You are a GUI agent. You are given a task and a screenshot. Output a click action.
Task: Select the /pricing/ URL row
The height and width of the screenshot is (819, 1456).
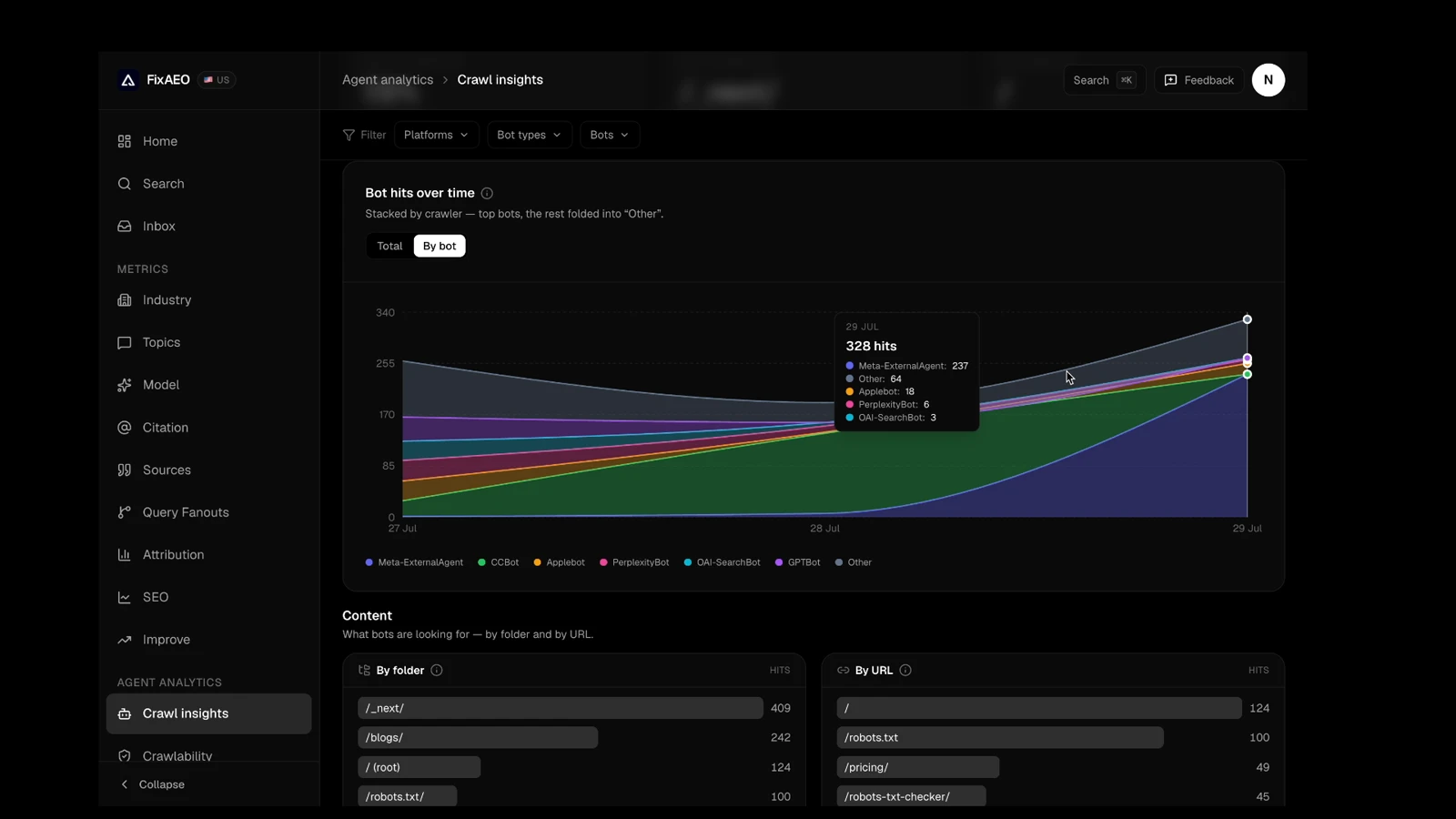(x=1053, y=767)
